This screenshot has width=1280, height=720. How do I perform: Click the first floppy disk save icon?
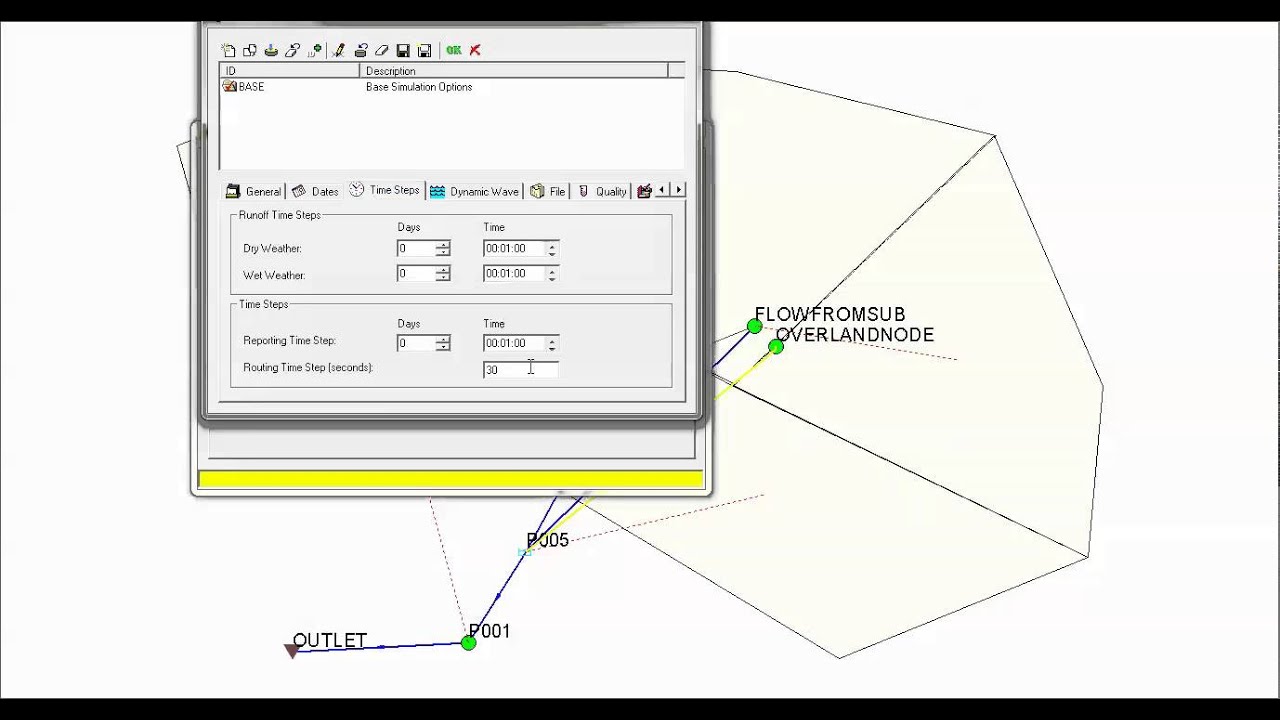tap(403, 50)
